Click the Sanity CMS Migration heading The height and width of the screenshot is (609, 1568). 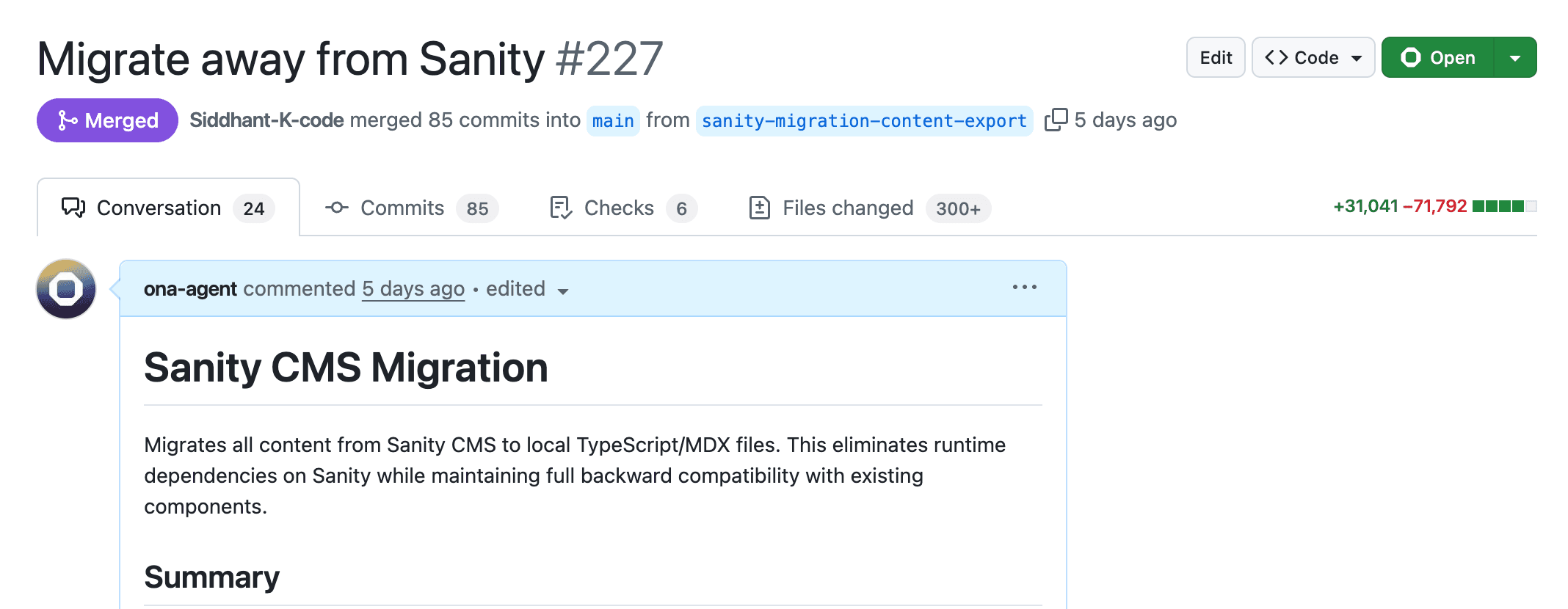[346, 367]
